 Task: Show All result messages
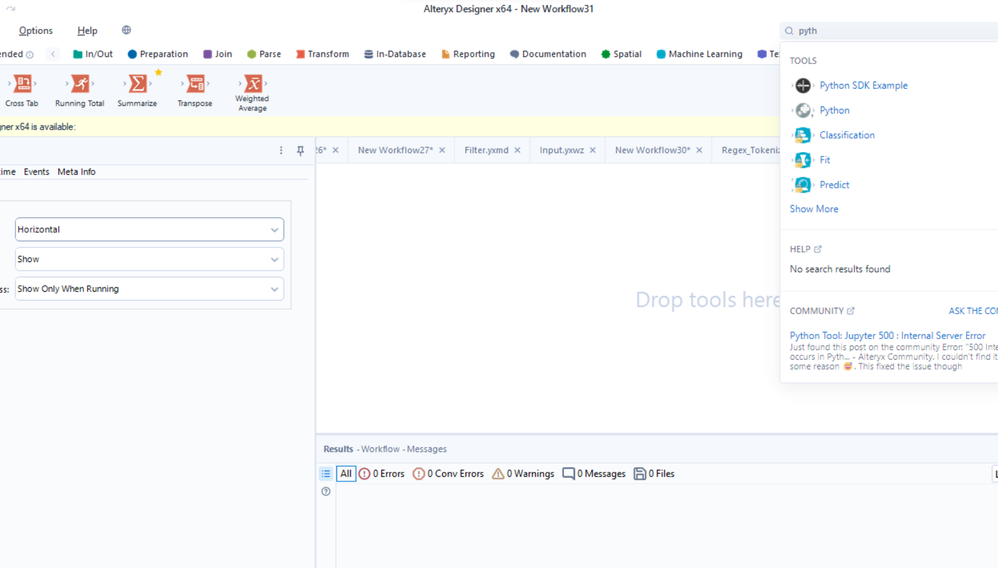pyautogui.click(x=346, y=474)
